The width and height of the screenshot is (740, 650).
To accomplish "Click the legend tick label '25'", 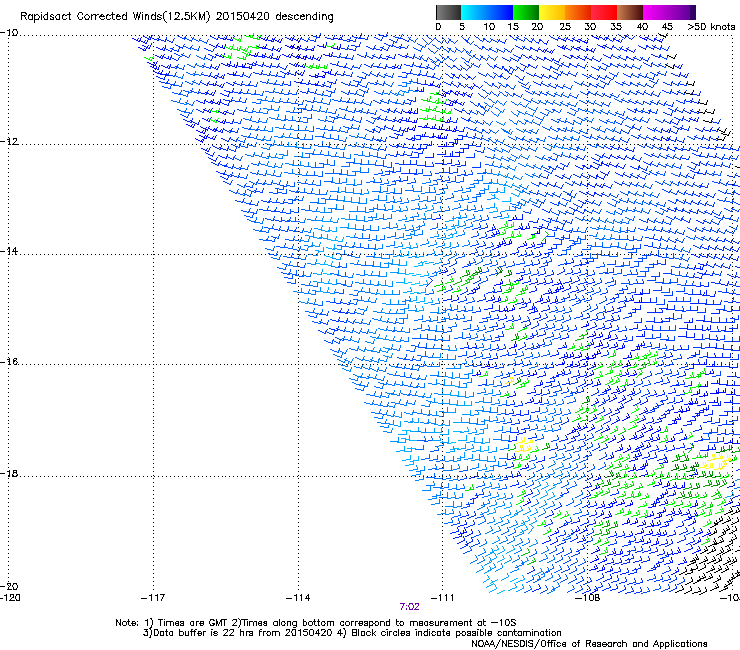I will pos(565,27).
